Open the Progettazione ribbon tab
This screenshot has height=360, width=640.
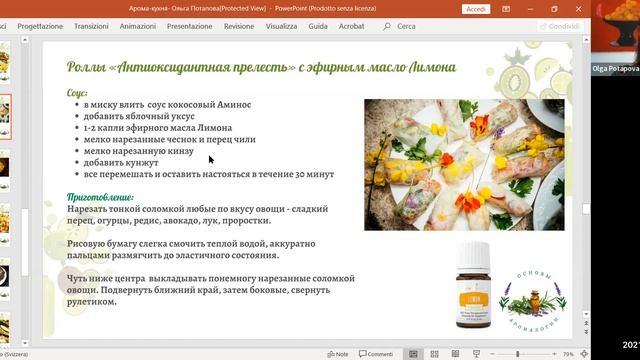click(x=40, y=26)
